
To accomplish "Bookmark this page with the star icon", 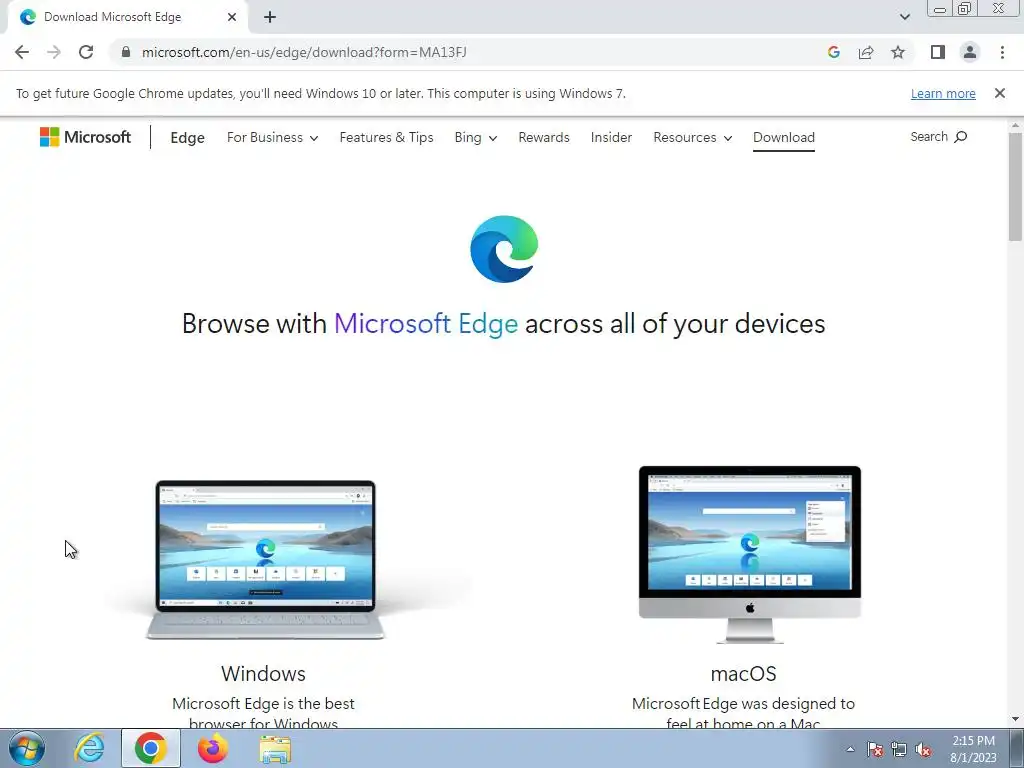I will [x=898, y=52].
